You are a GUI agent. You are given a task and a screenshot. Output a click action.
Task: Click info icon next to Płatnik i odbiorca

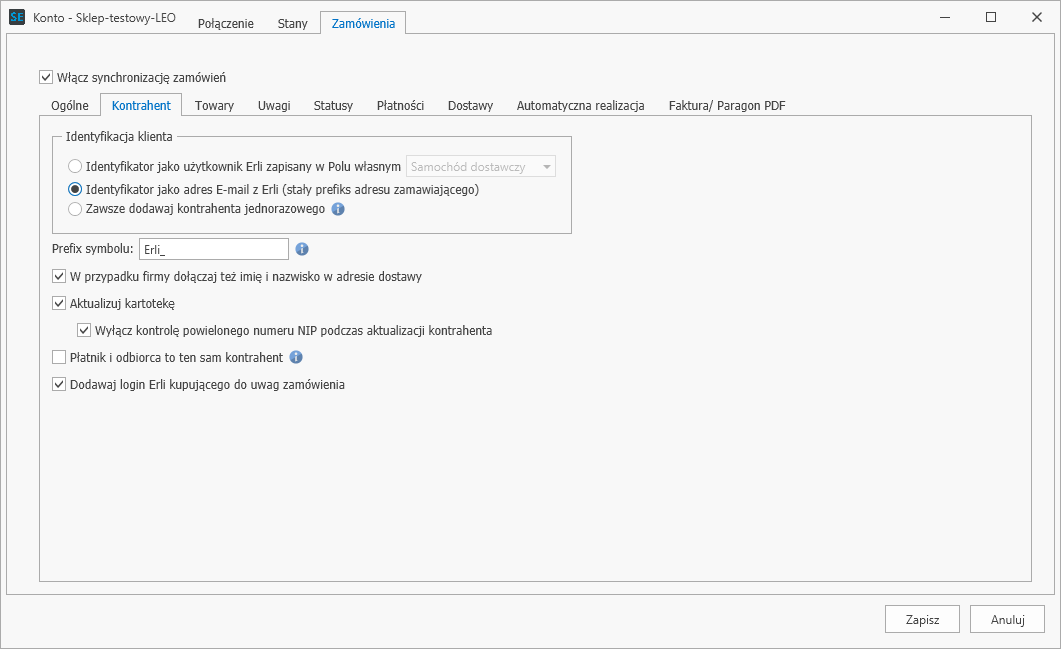click(x=296, y=357)
